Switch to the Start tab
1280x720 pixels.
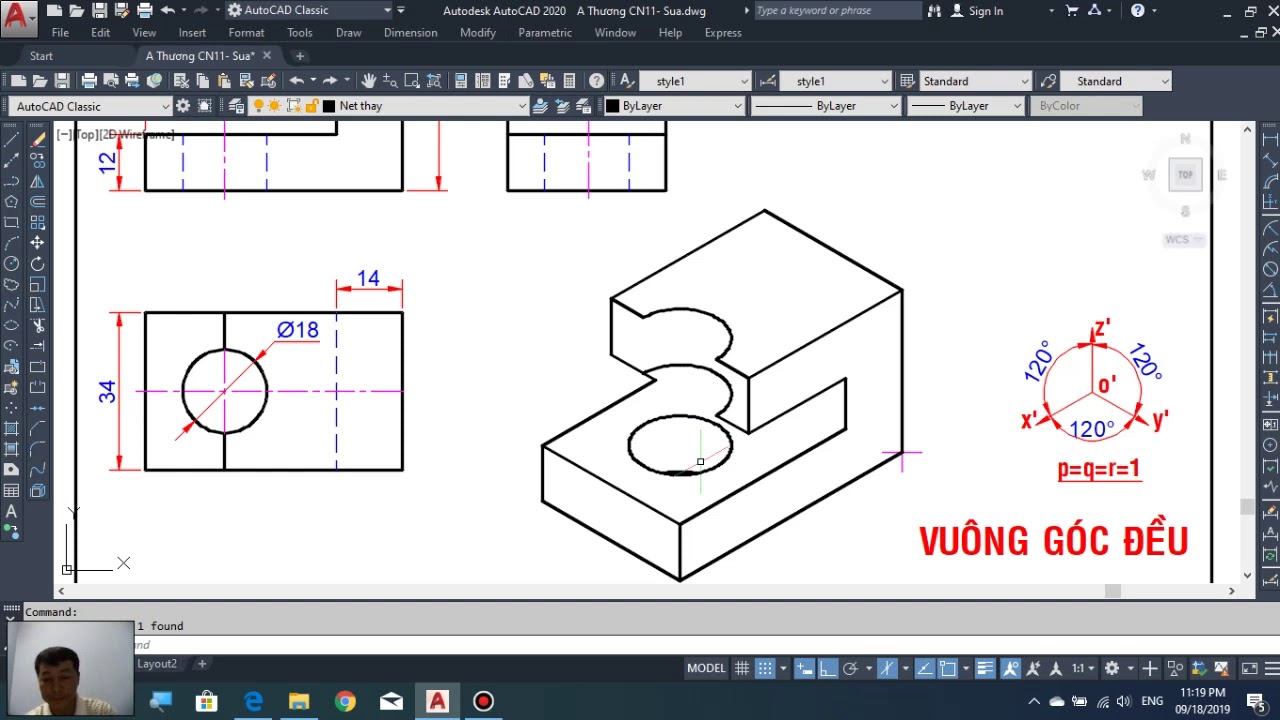point(41,56)
